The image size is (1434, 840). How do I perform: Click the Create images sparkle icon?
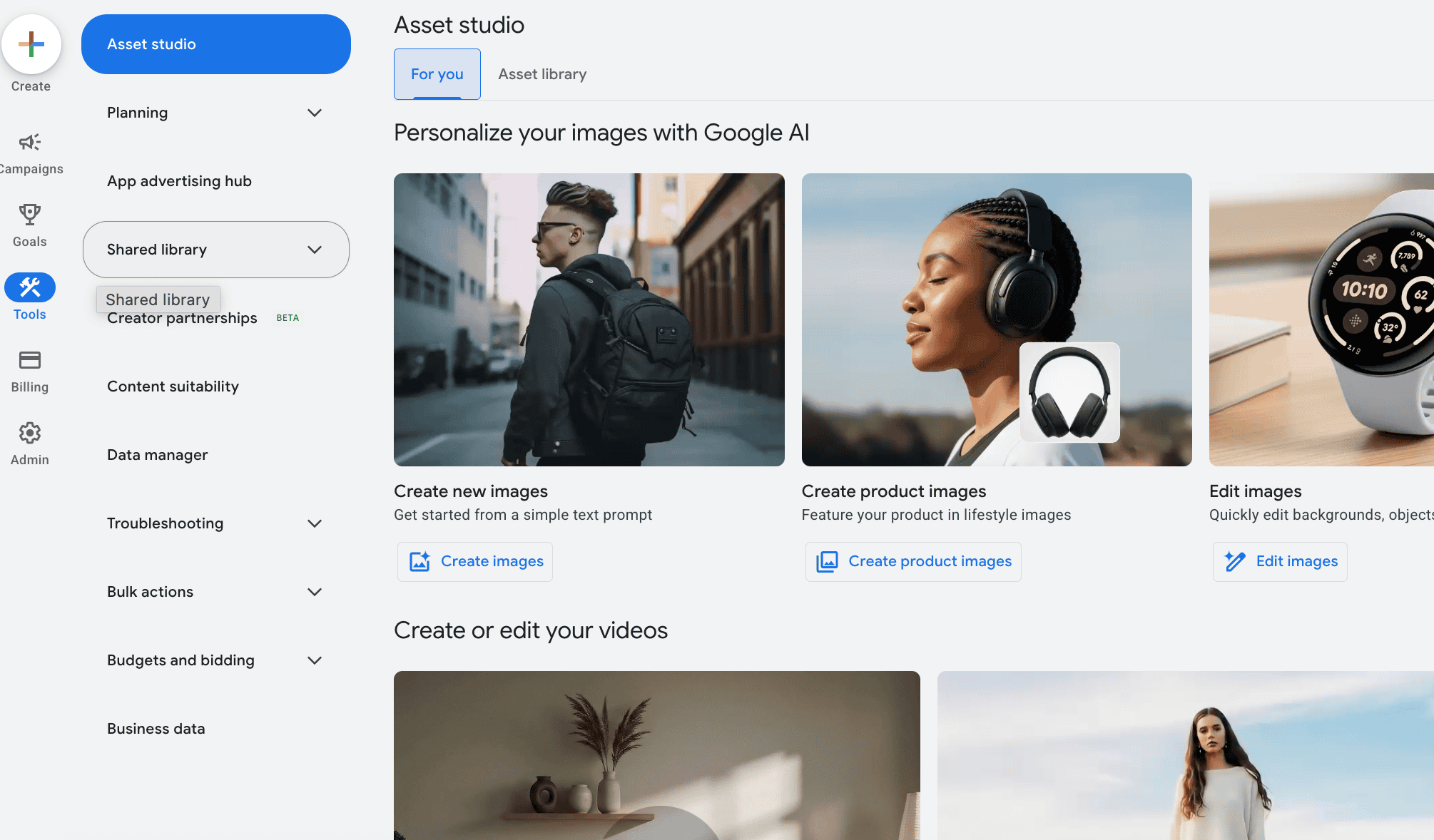point(419,562)
